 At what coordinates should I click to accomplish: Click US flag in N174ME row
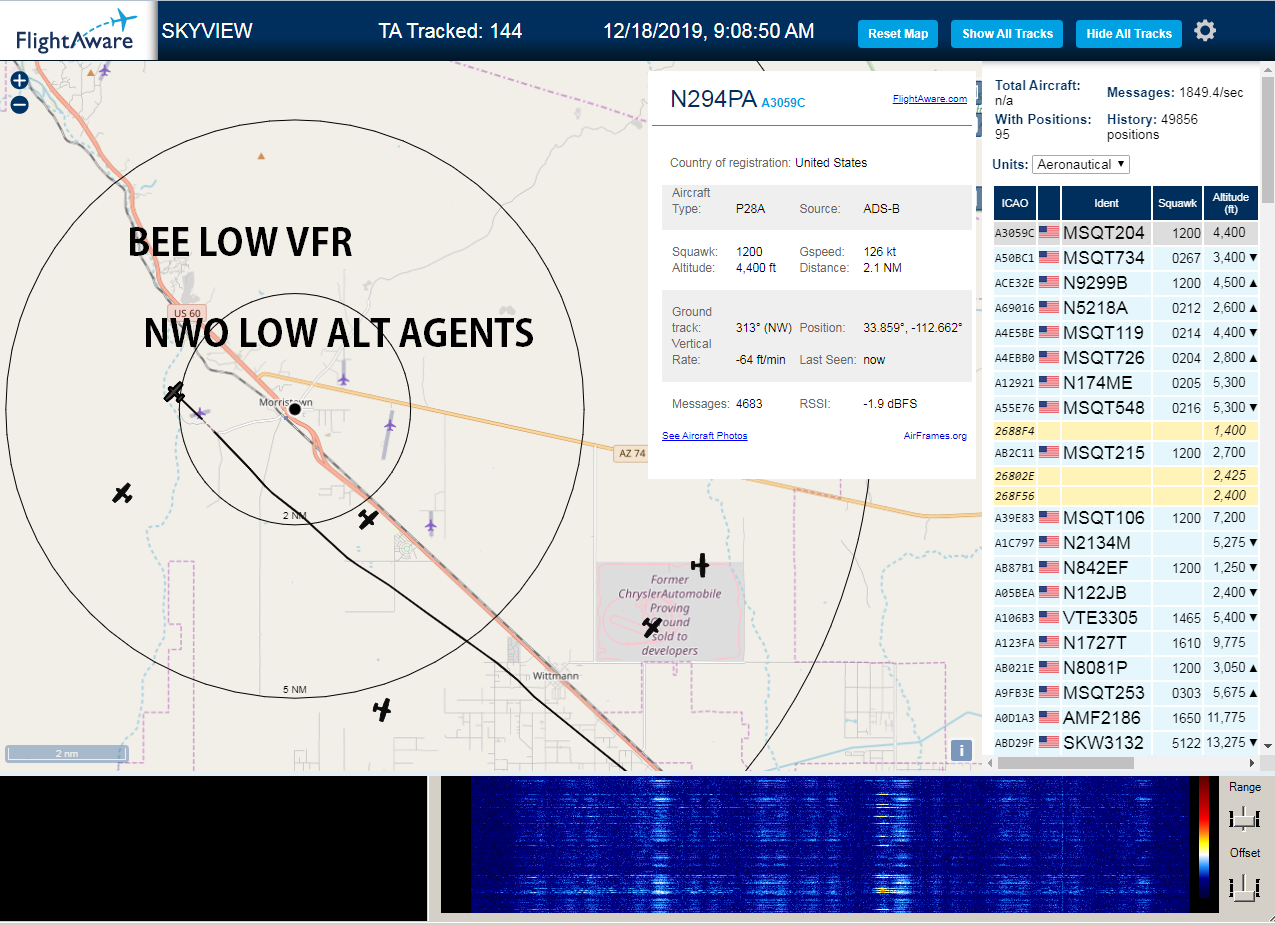tap(1049, 383)
